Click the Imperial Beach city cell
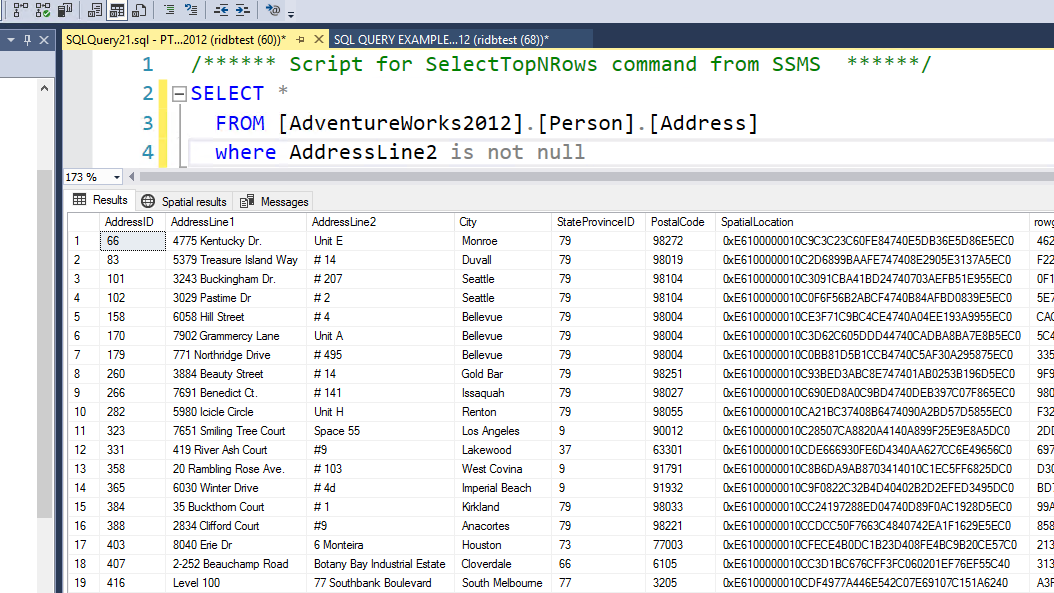Image resolution: width=1054 pixels, height=593 pixels. tap(503, 488)
